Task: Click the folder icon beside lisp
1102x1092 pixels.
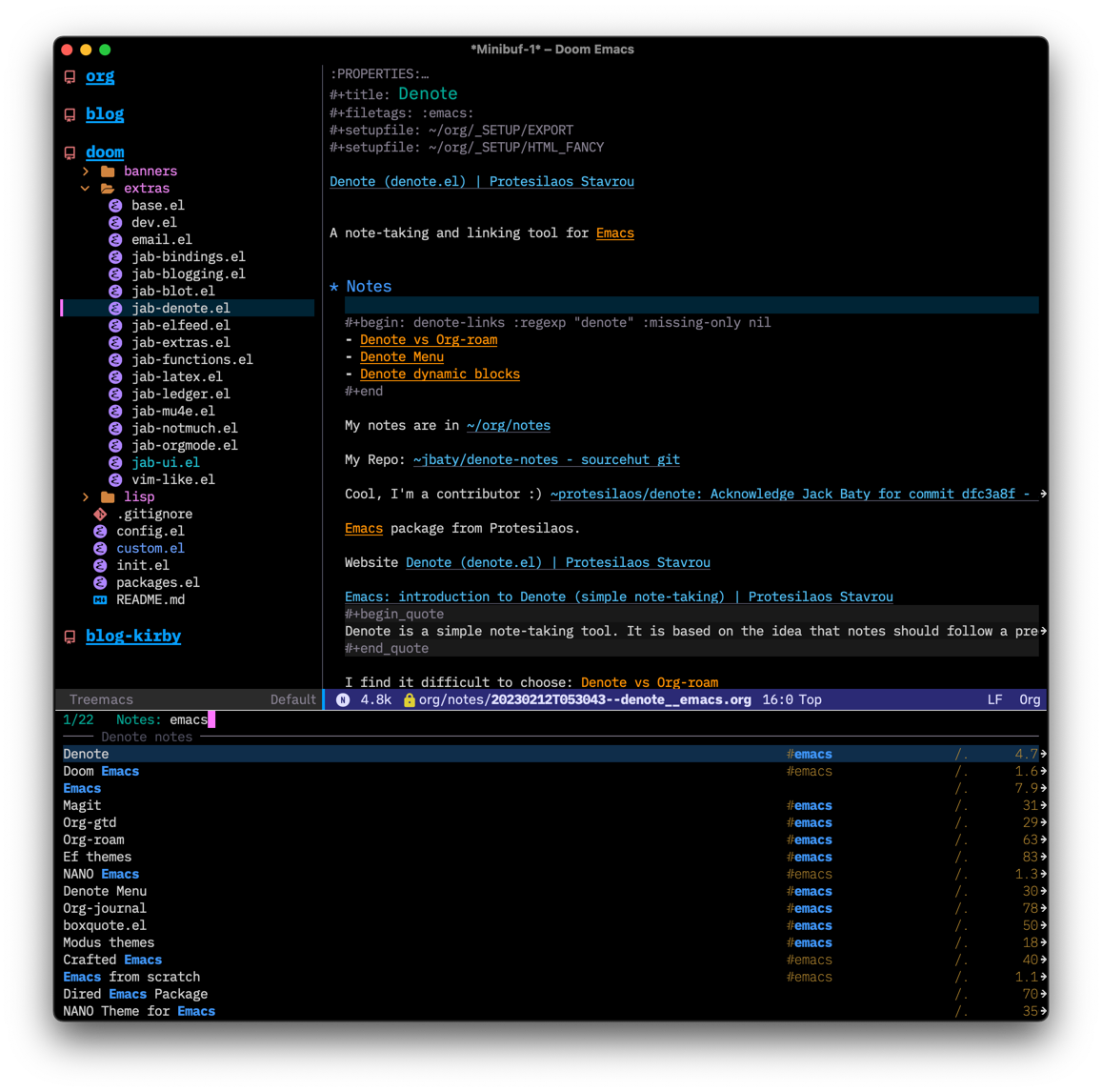Action: 108,496
